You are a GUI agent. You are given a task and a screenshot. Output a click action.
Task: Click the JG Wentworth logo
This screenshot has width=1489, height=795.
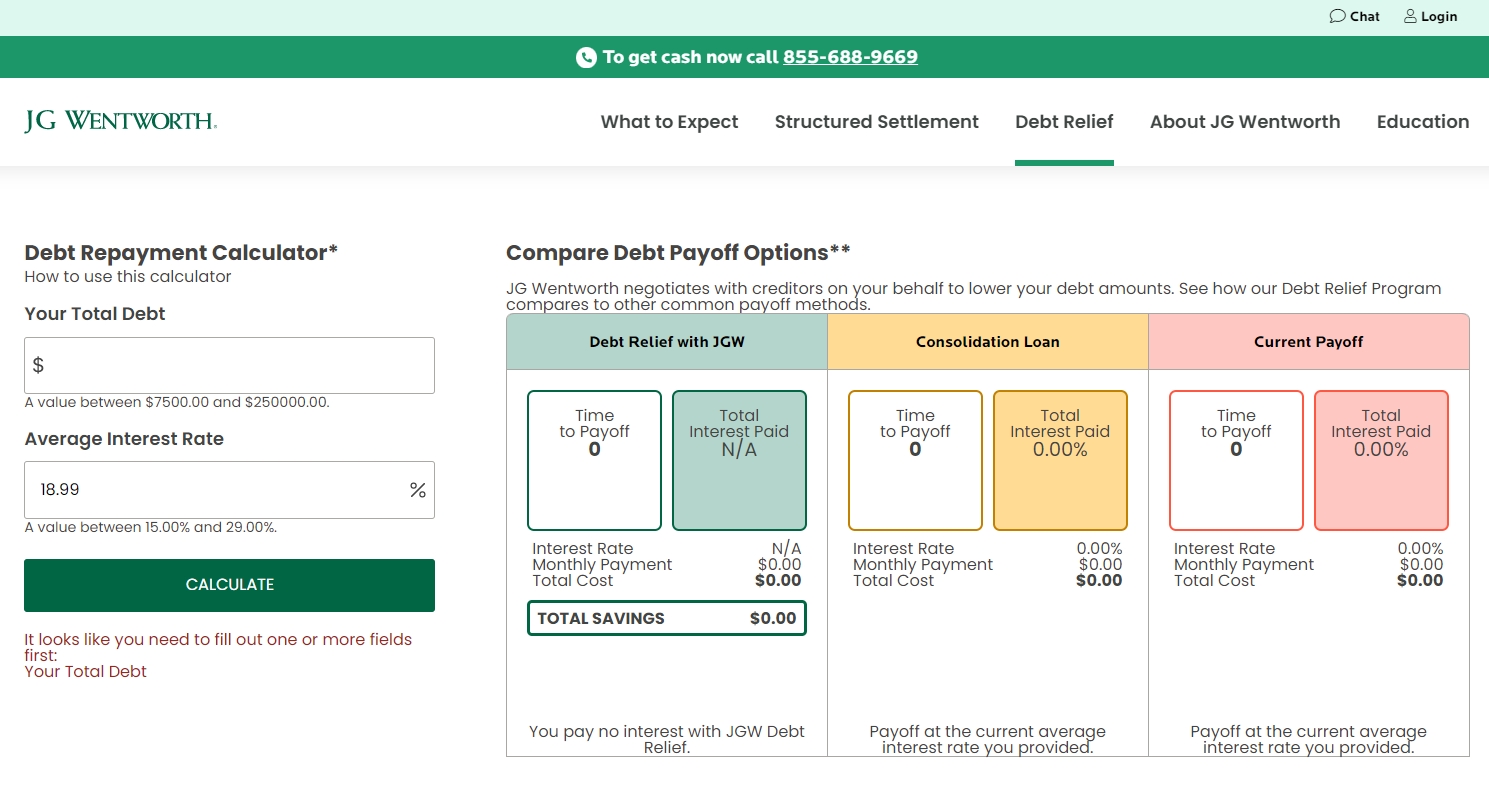pos(119,119)
